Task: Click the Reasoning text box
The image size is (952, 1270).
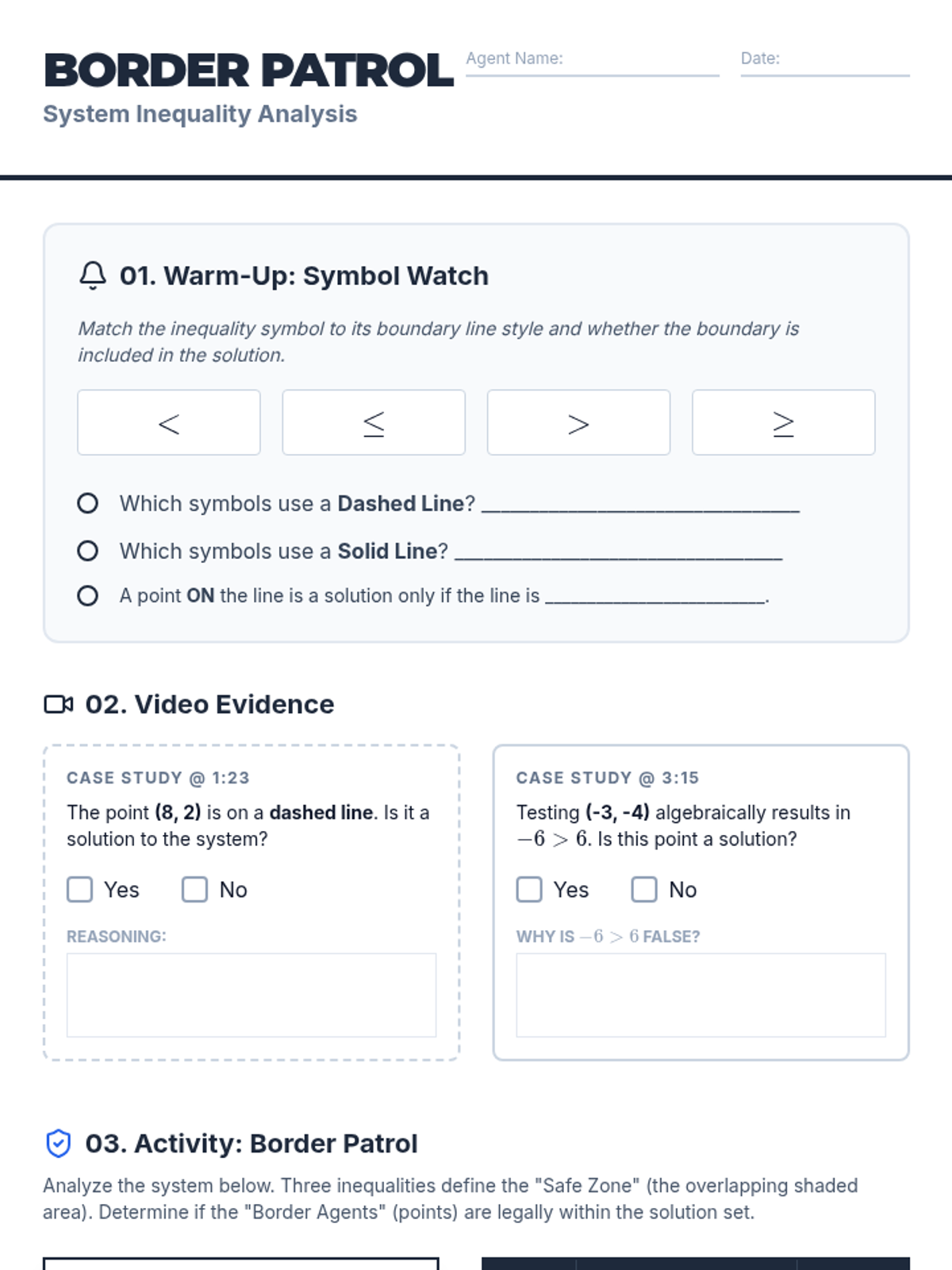Action: 251,995
